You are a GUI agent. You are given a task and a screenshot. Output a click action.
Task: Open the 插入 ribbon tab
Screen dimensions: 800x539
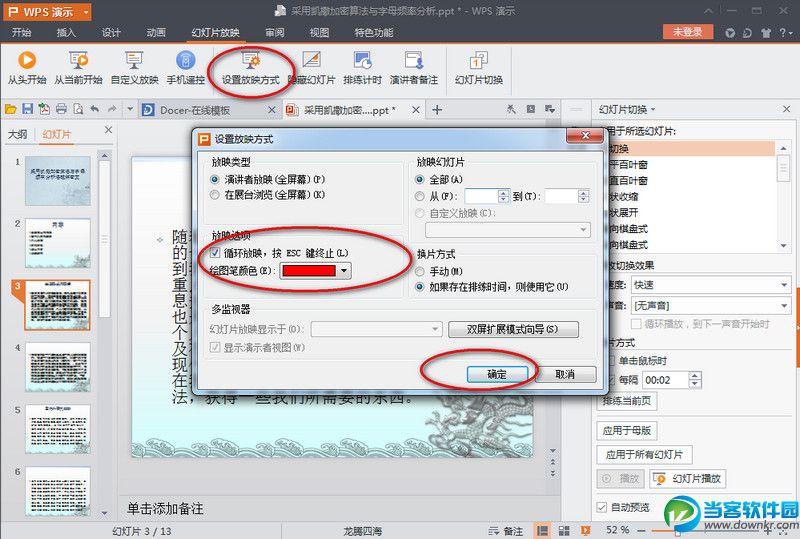point(66,33)
